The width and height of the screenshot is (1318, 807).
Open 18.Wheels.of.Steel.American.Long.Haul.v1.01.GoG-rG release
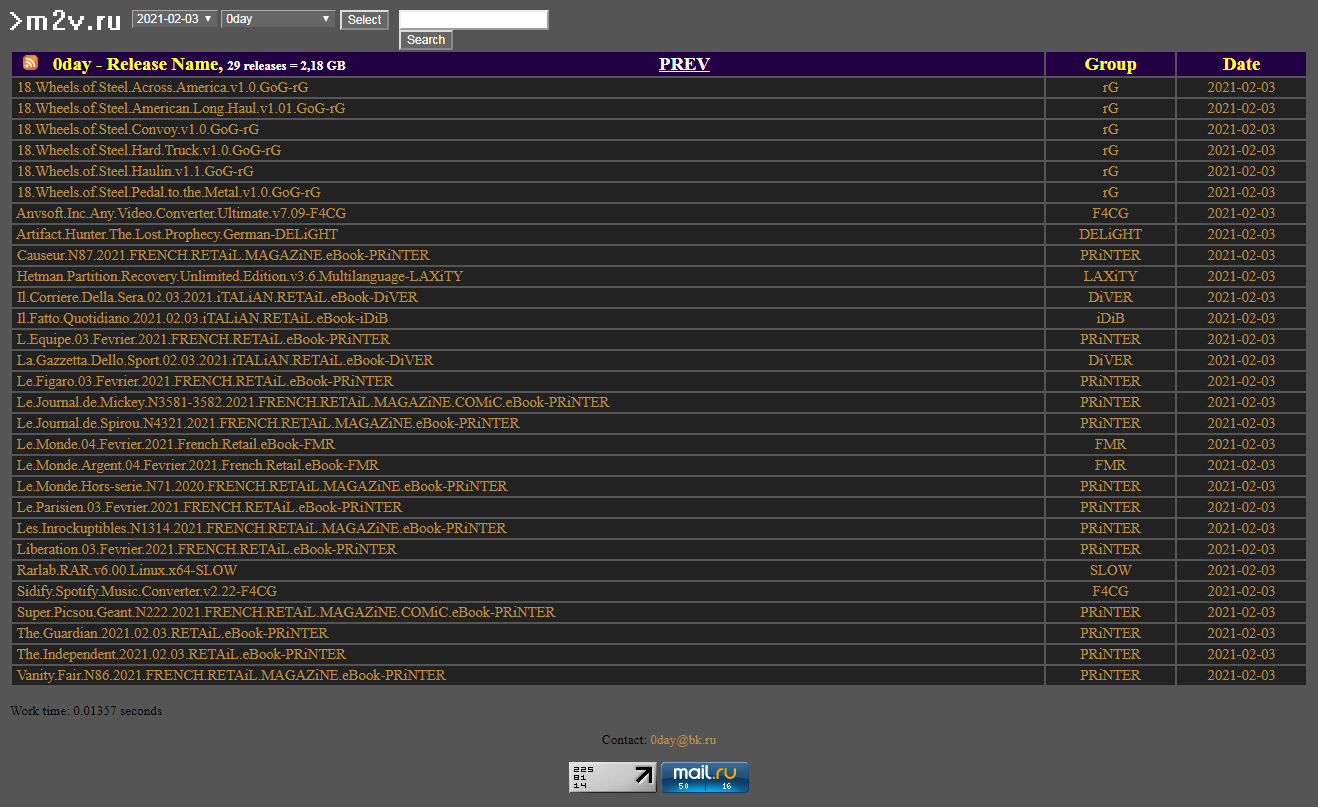pos(181,108)
